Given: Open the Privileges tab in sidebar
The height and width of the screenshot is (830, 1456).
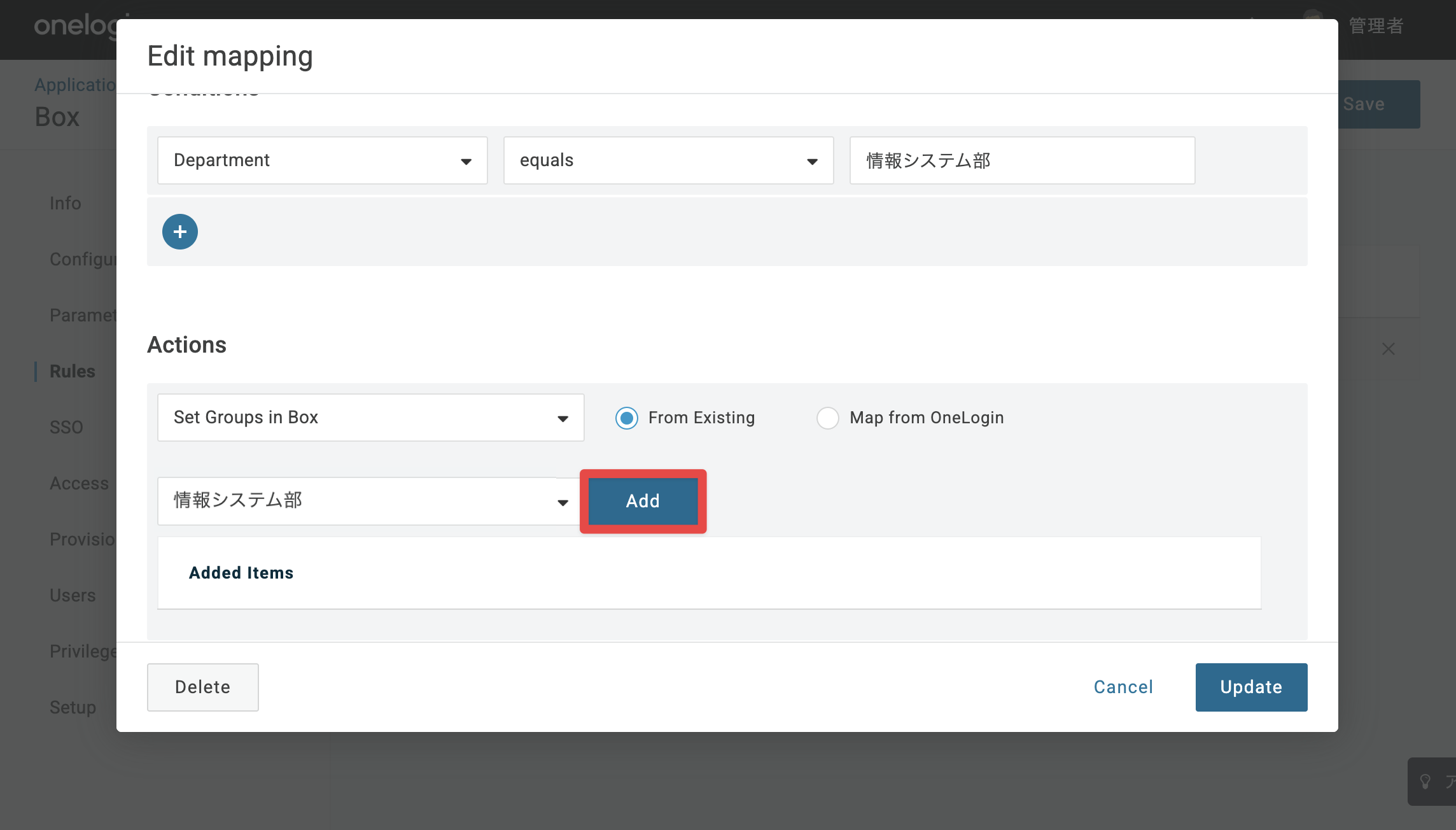Looking at the screenshot, I should 83,651.
